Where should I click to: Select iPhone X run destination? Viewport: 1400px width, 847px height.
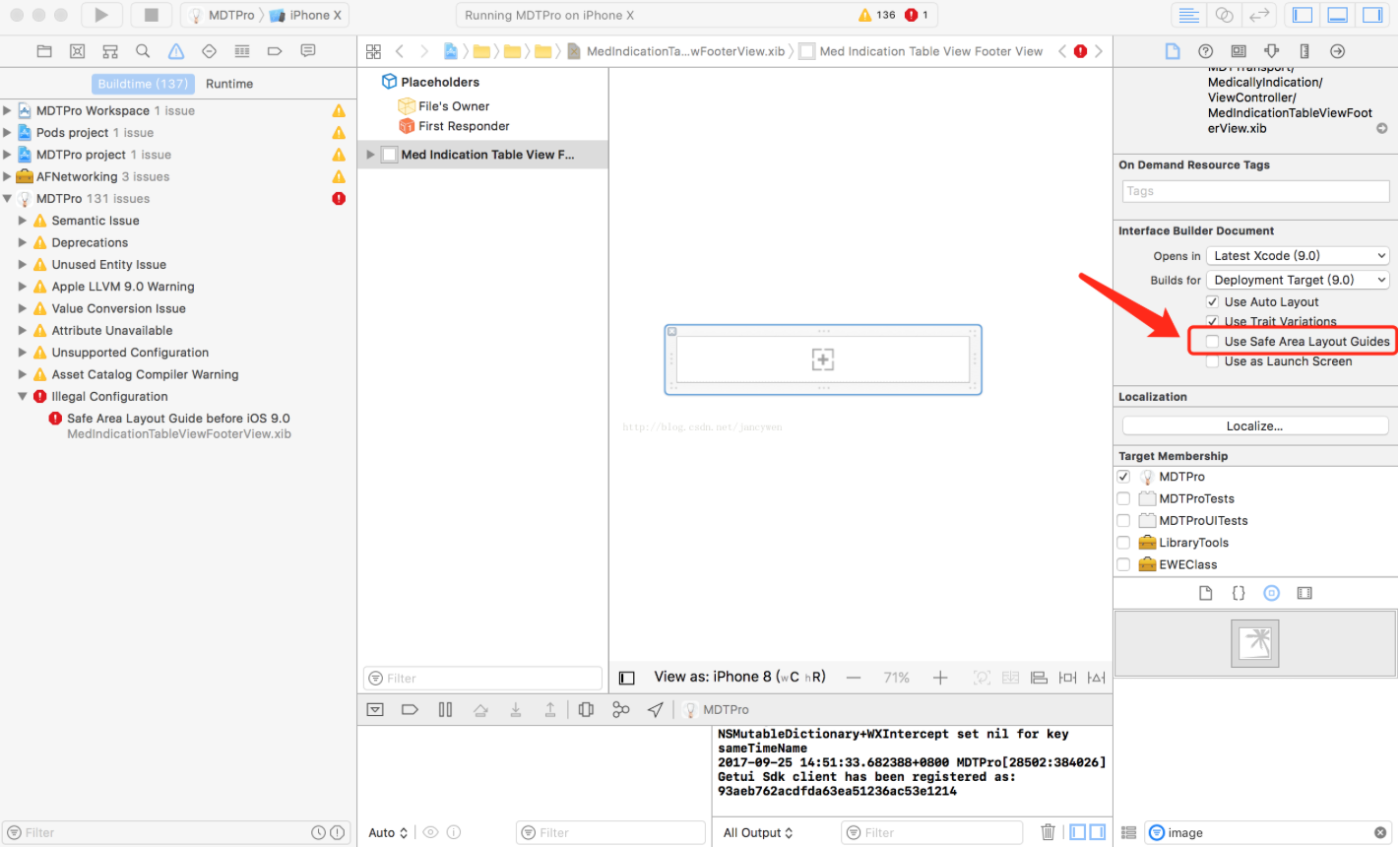point(306,15)
